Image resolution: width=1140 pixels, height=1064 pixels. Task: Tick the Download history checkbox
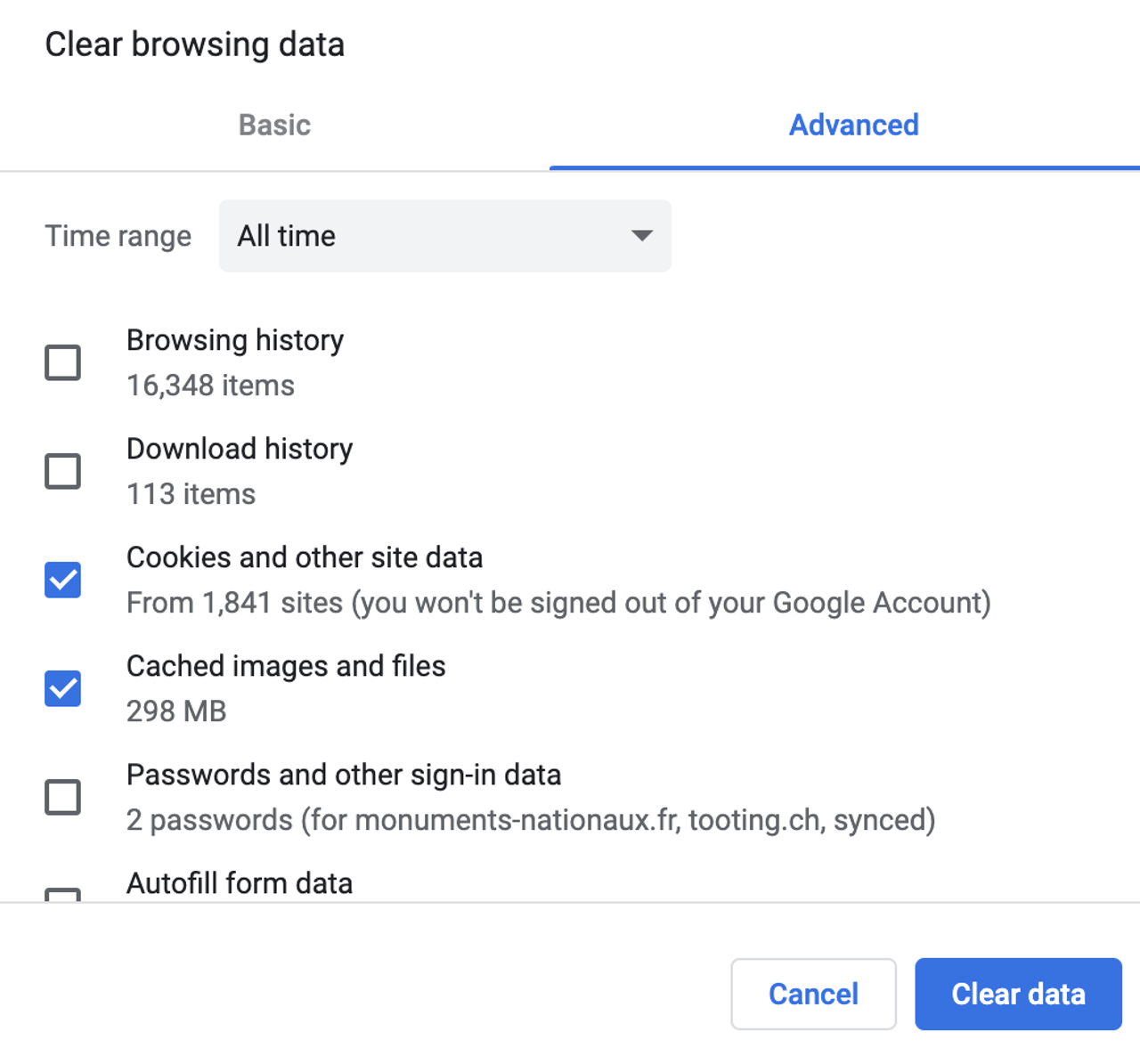tap(63, 471)
